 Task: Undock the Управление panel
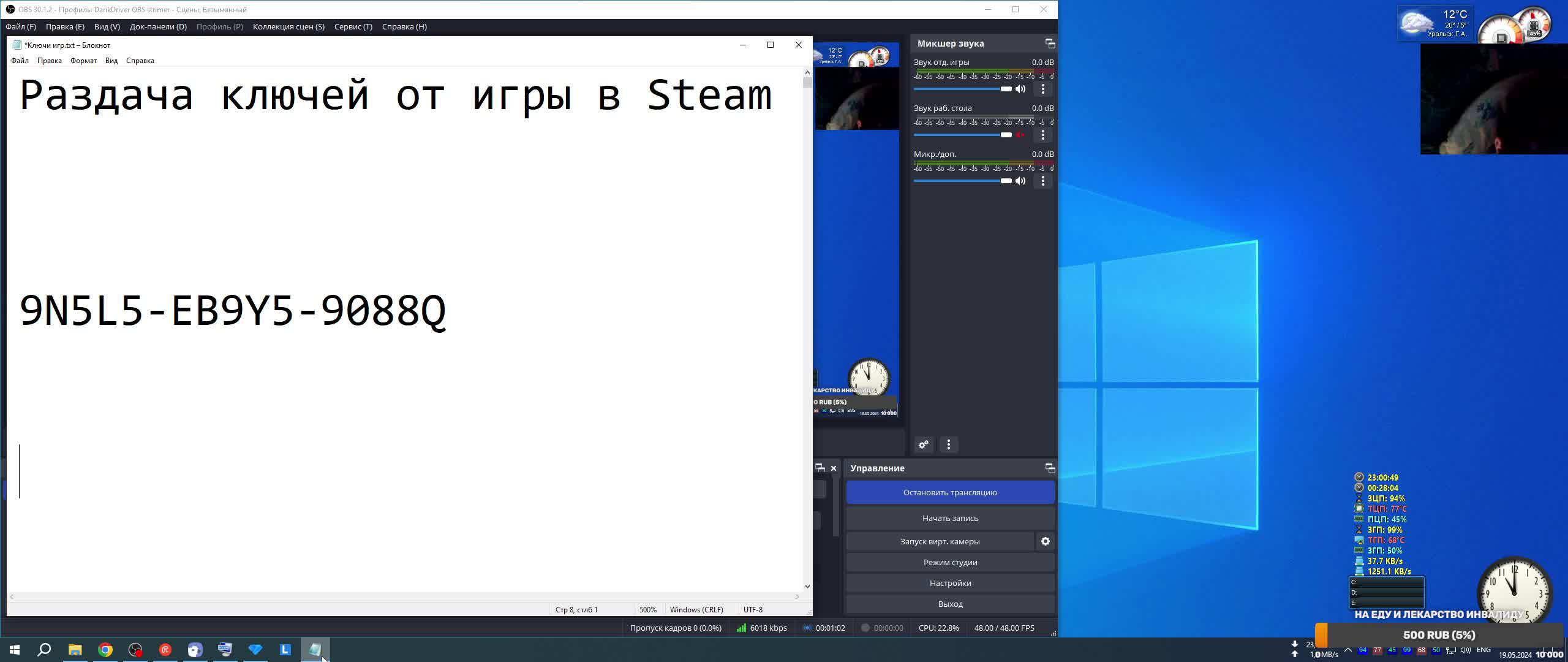click(1050, 468)
